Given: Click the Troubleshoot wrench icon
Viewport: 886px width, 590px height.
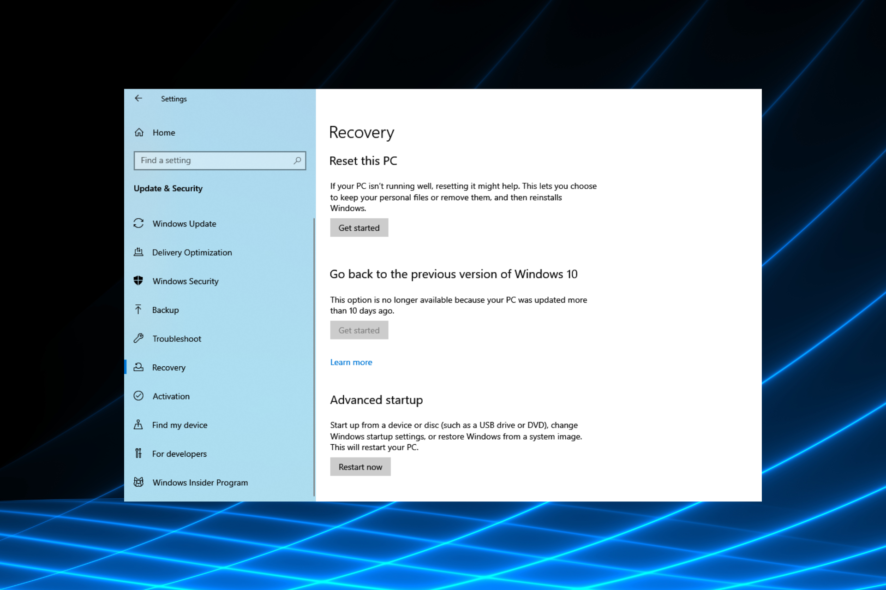Looking at the screenshot, I should (x=138, y=339).
